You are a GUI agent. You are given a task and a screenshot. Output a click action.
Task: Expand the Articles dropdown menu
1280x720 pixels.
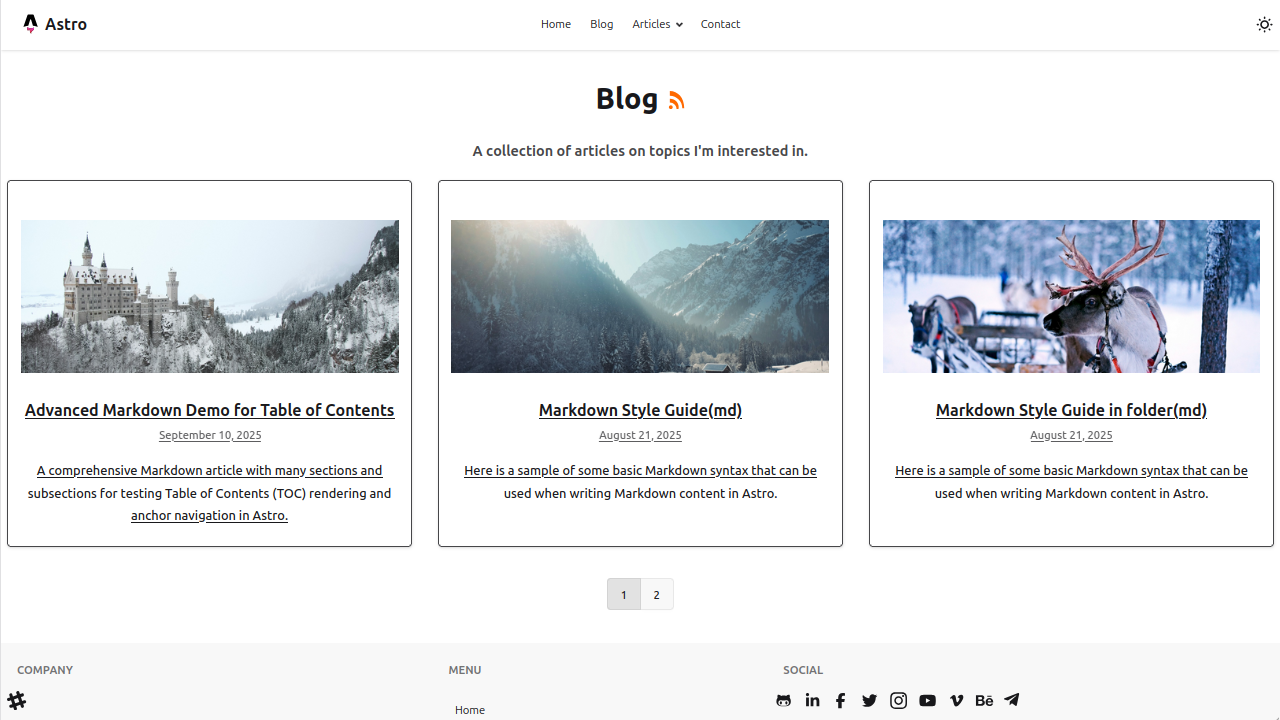coord(657,24)
